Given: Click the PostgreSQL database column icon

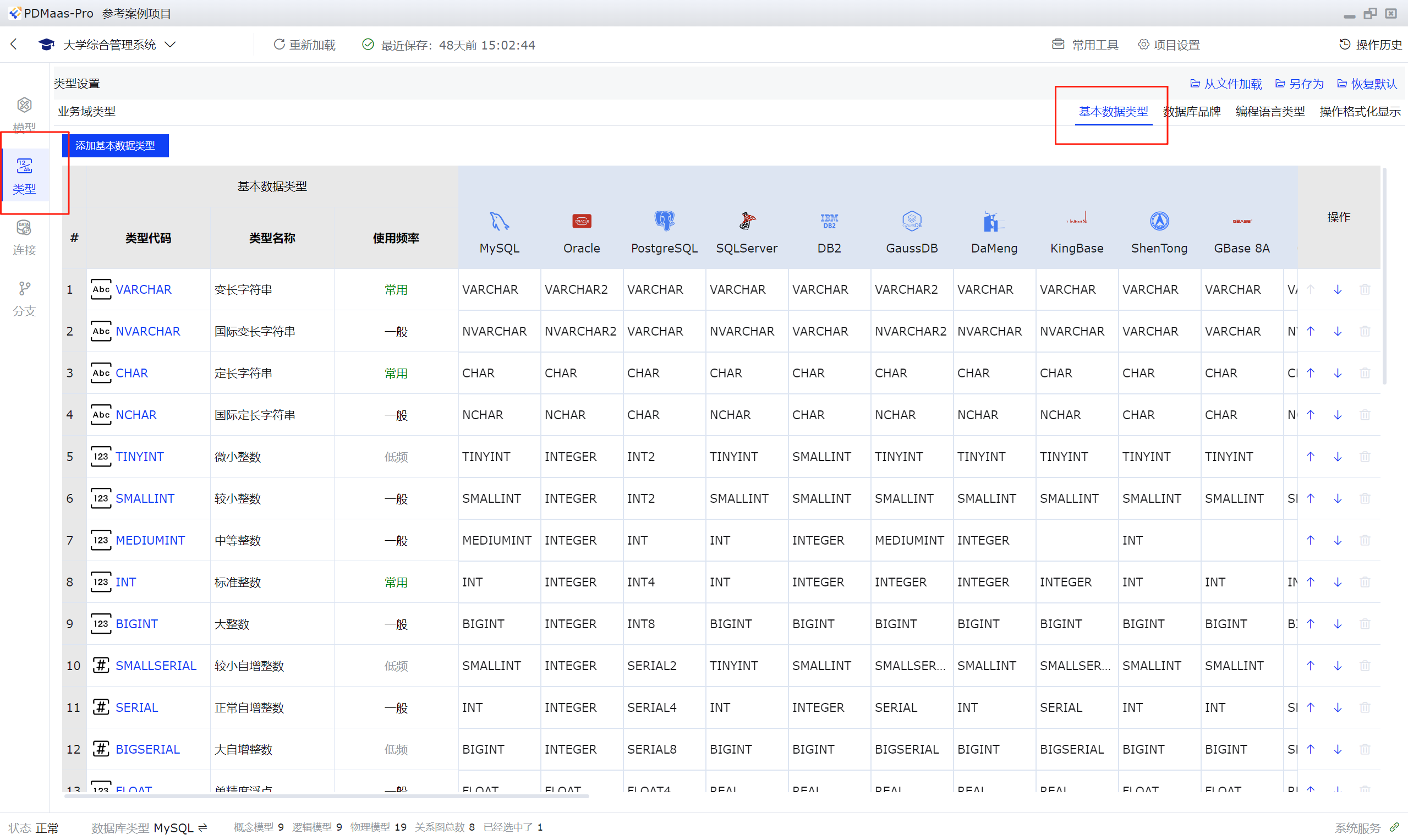Looking at the screenshot, I should [x=664, y=221].
